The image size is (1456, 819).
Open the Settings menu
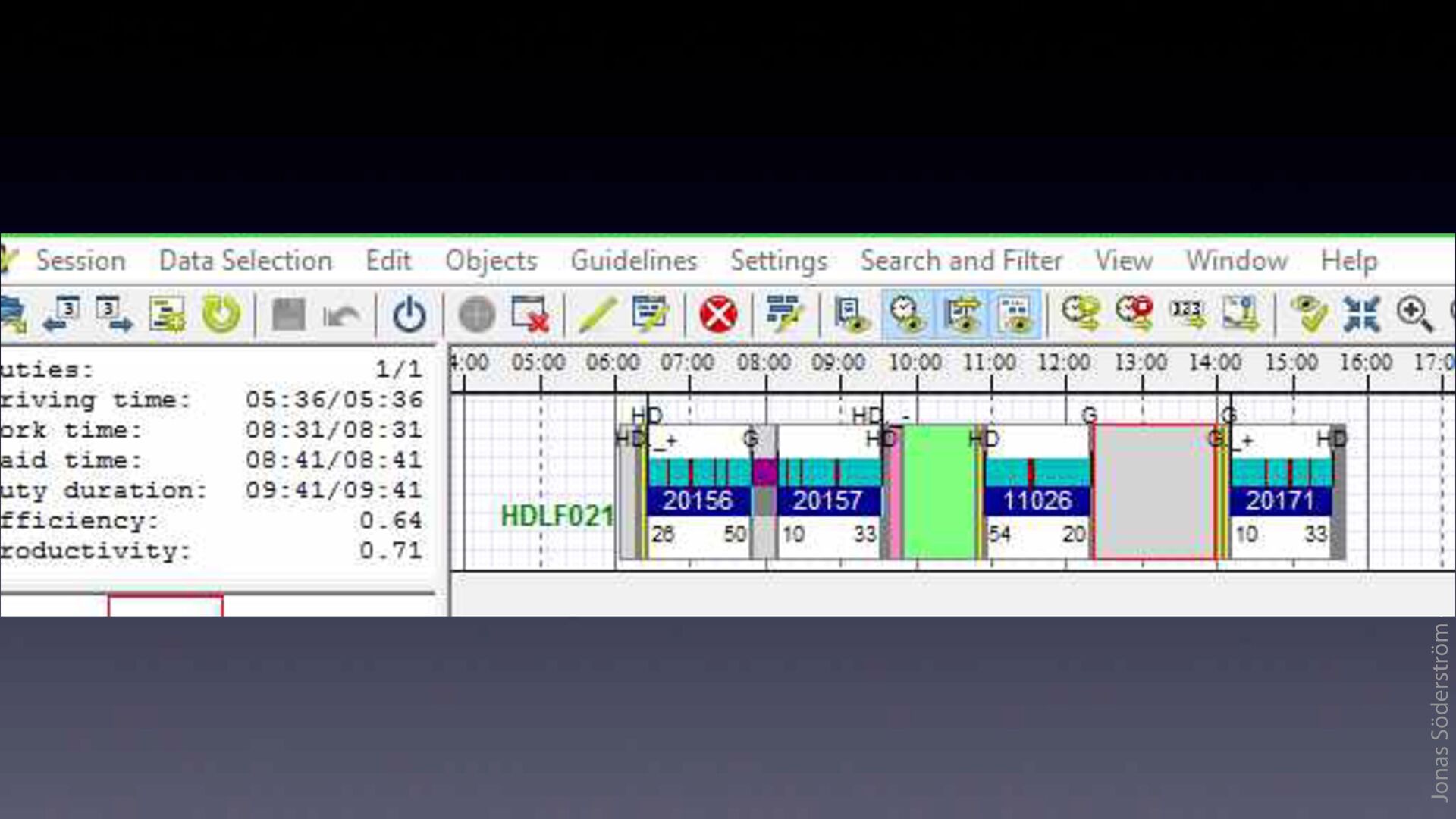pyautogui.click(x=778, y=261)
